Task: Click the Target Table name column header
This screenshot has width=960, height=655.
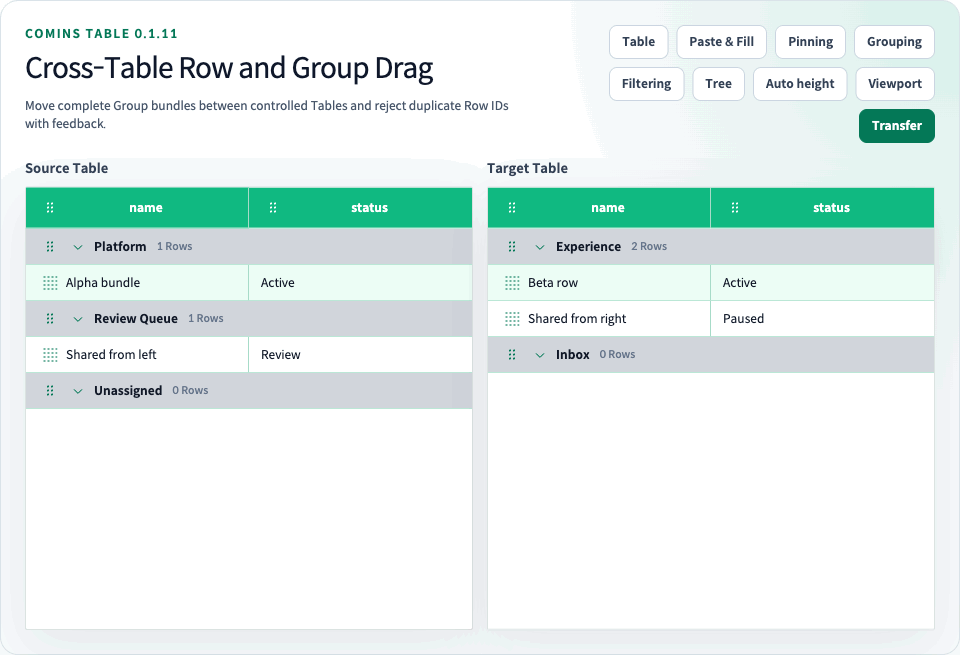Action: [x=599, y=208]
